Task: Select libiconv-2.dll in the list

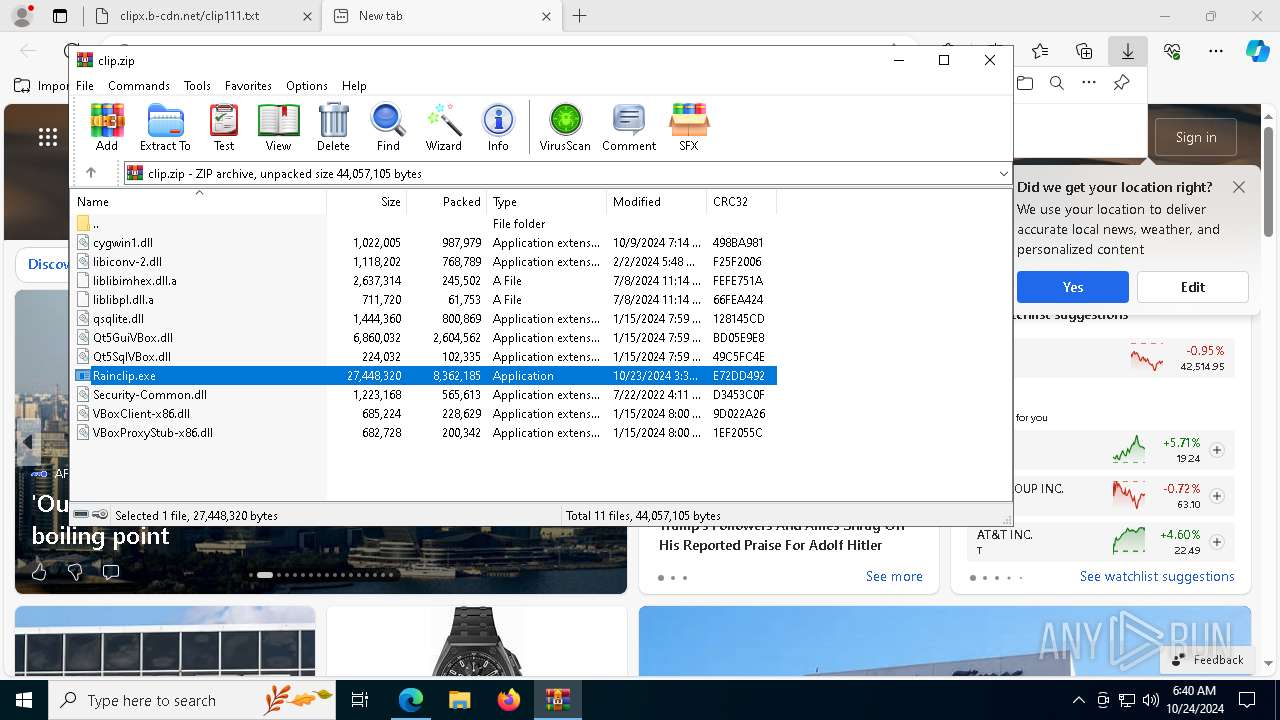Action: (x=127, y=262)
